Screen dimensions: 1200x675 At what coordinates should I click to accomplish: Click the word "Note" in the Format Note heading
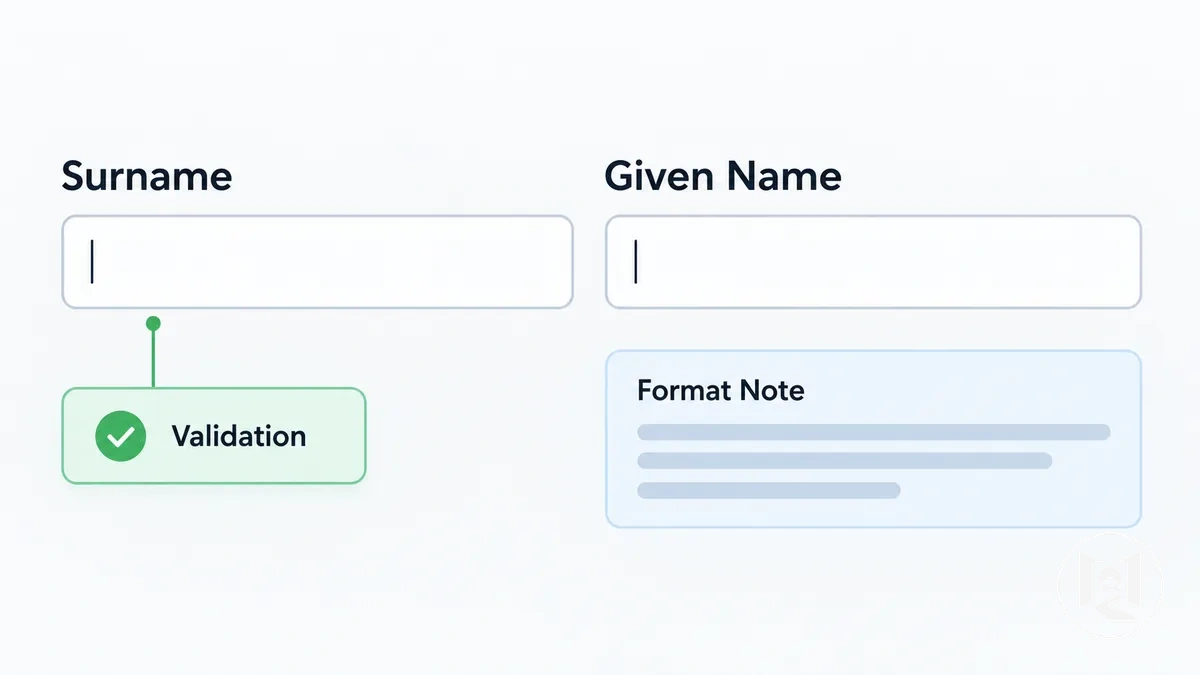pos(767,390)
